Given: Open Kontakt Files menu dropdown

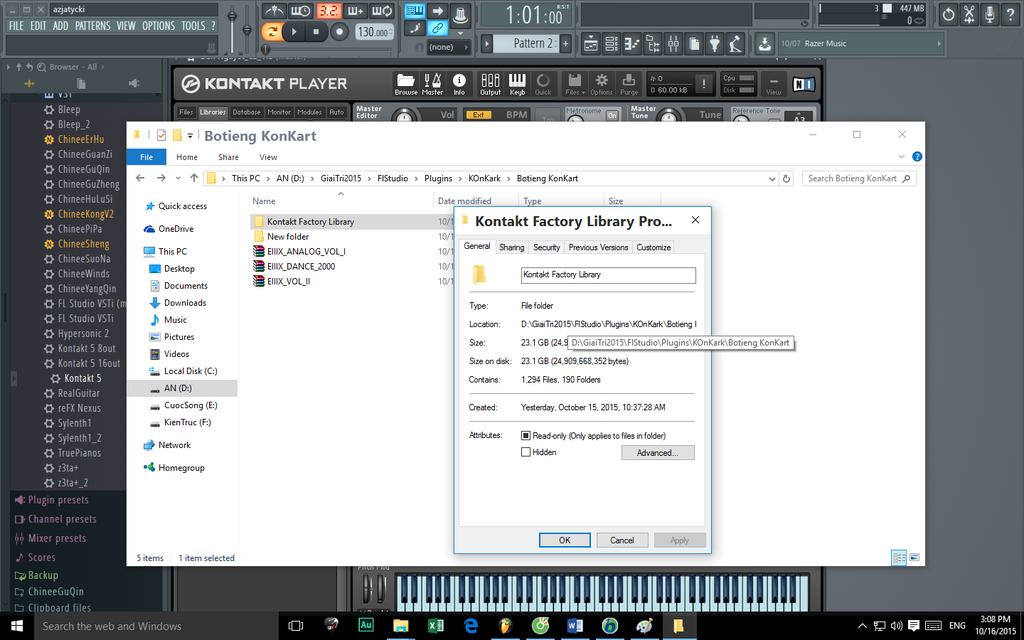Looking at the screenshot, I should click(575, 84).
